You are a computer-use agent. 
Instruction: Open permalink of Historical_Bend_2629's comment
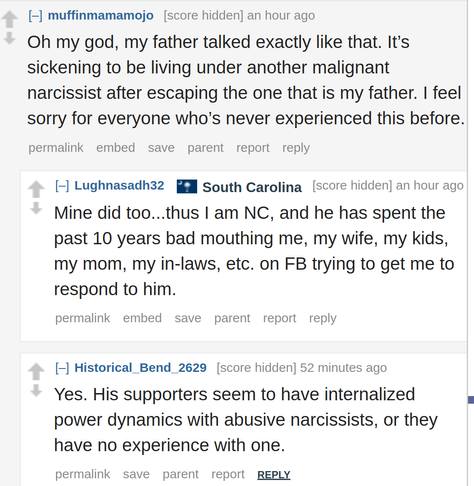coord(82,474)
